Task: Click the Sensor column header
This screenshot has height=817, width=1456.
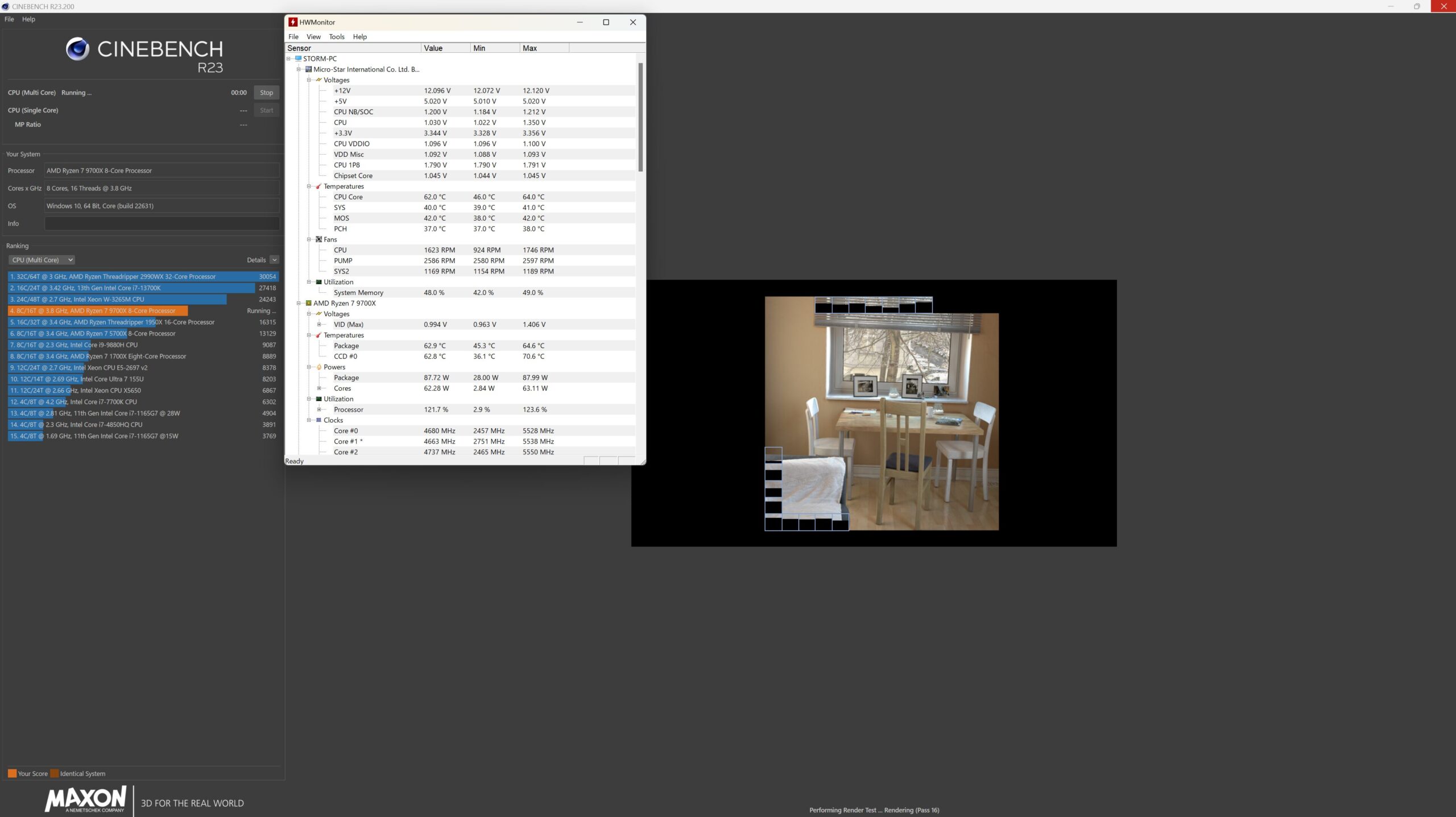Action: [x=353, y=48]
